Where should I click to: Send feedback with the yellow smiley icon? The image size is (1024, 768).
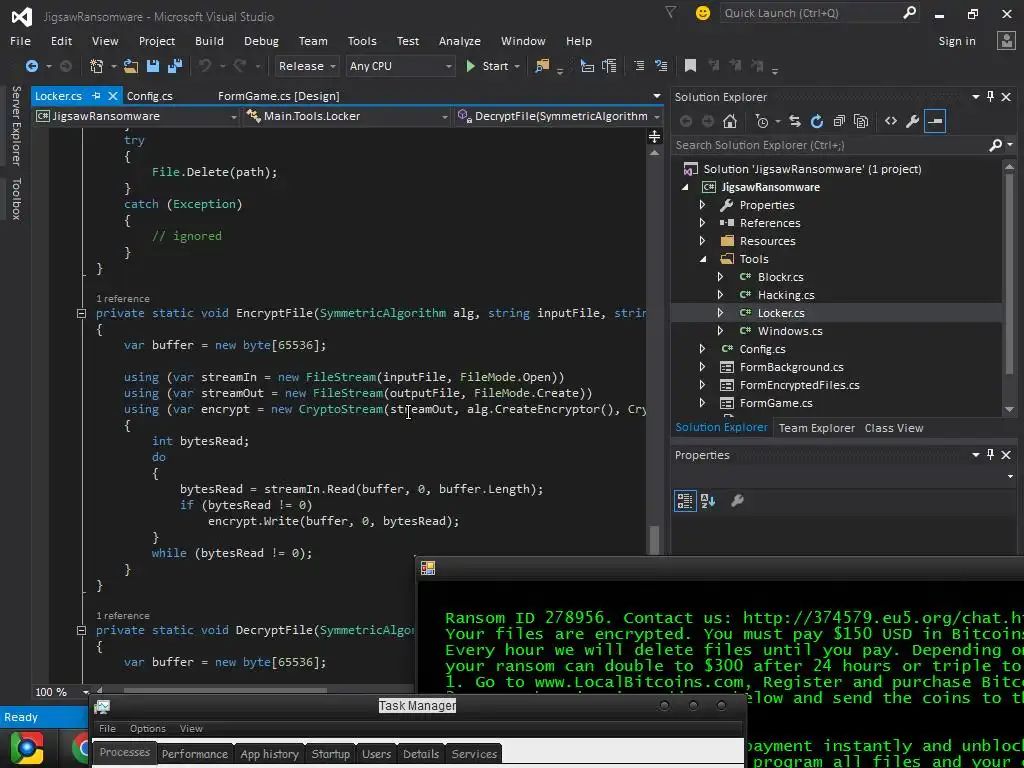click(x=703, y=13)
